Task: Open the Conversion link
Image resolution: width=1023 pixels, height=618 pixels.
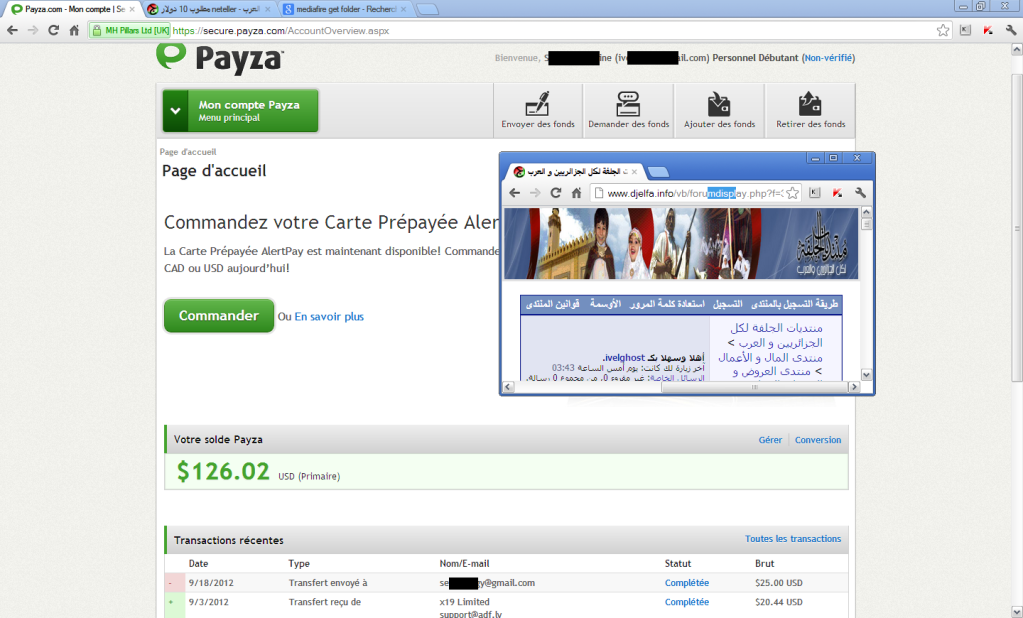Action: (817, 440)
